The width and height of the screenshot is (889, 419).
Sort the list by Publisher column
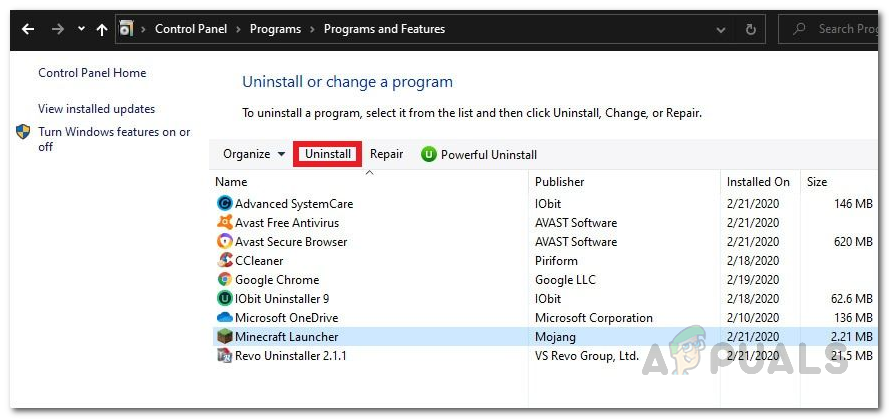[x=560, y=182]
